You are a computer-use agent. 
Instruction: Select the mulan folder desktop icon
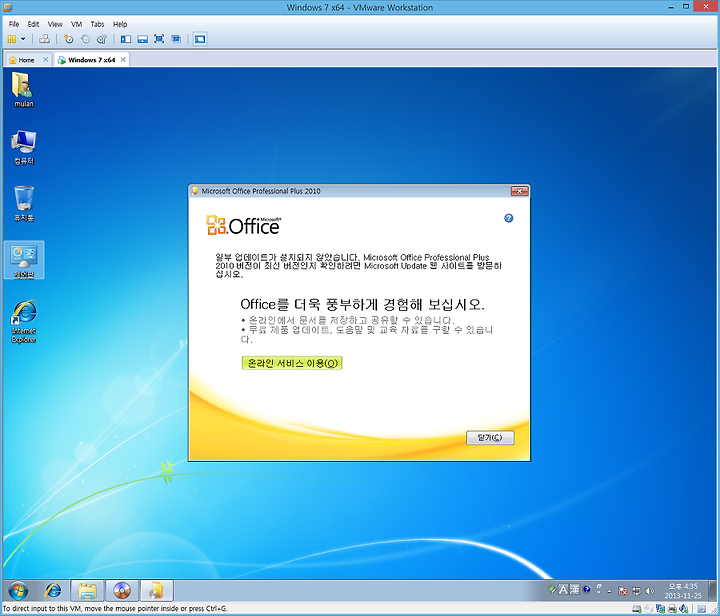(23, 90)
